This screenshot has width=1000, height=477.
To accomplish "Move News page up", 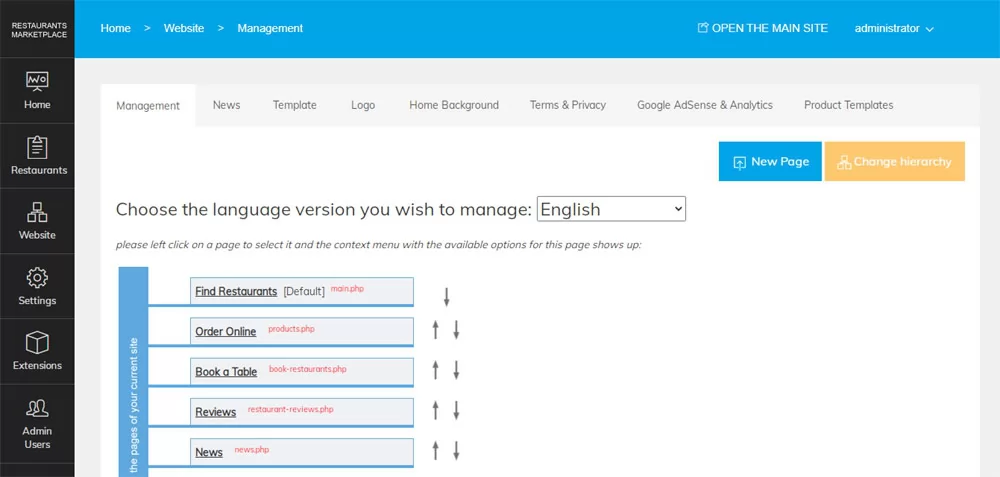I will 436,450.
